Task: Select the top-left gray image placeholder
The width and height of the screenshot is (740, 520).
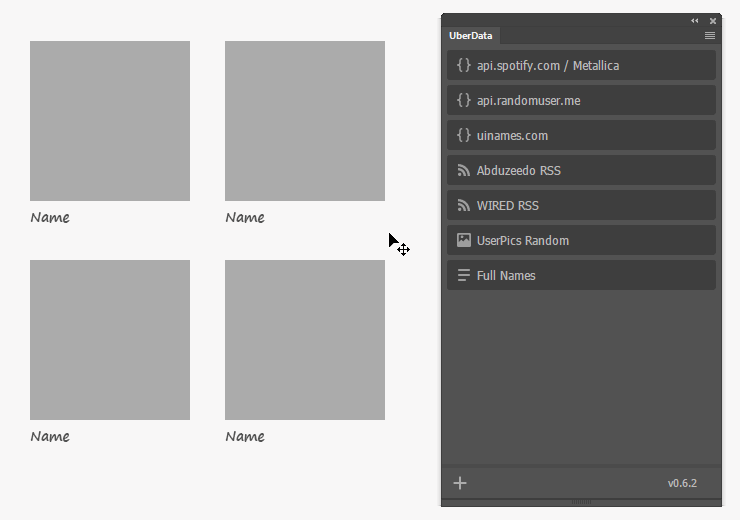Action: tap(110, 121)
